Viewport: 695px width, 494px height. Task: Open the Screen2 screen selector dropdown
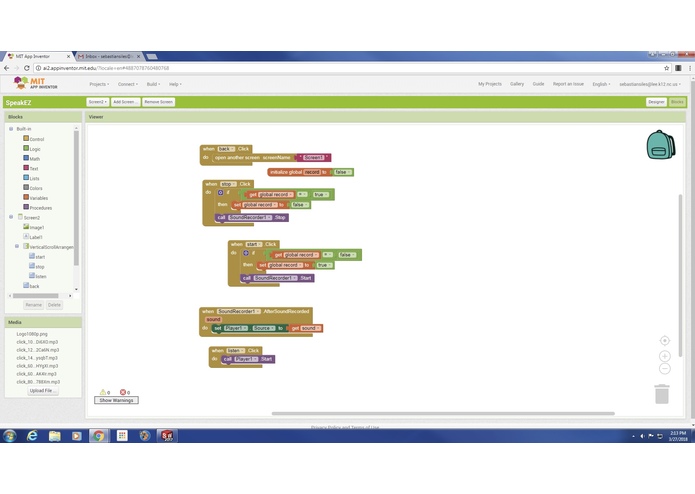click(98, 102)
